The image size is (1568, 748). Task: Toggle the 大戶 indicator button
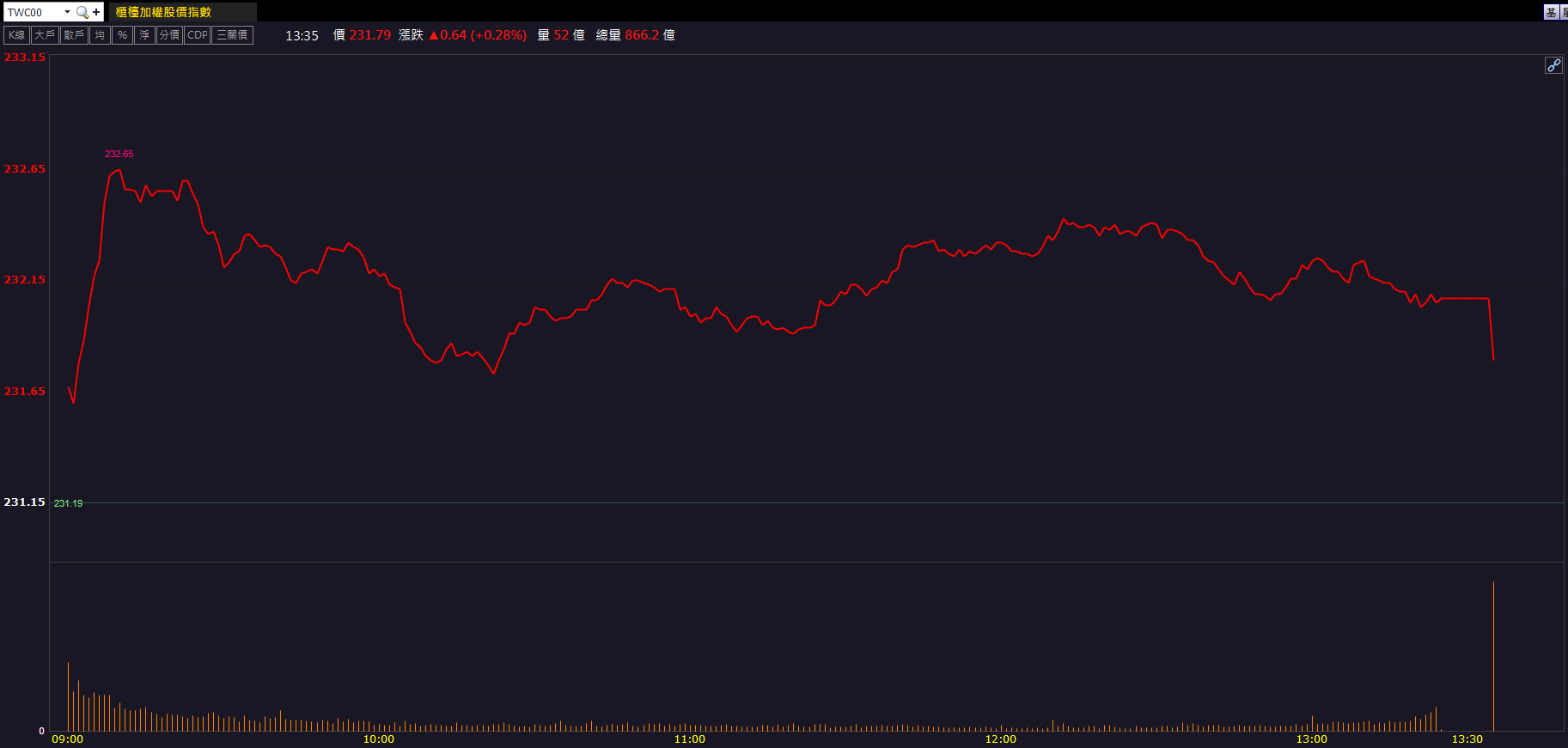(45, 35)
